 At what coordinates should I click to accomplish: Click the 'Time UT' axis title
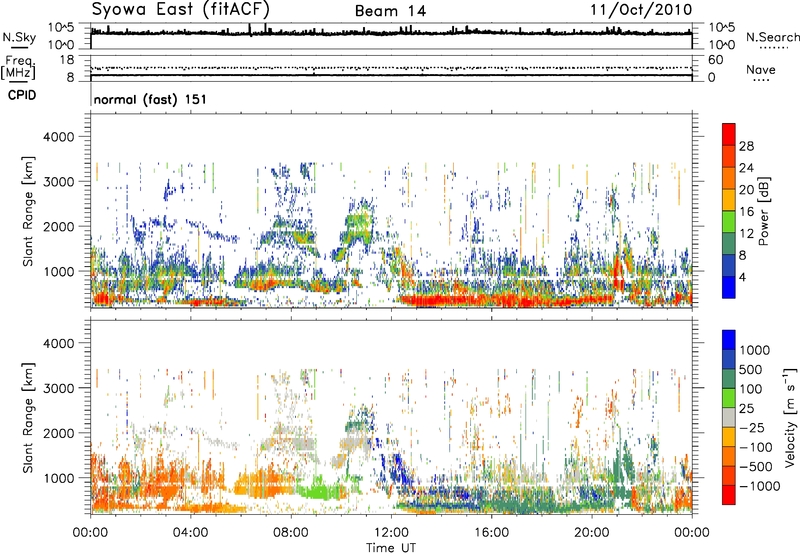click(391, 548)
